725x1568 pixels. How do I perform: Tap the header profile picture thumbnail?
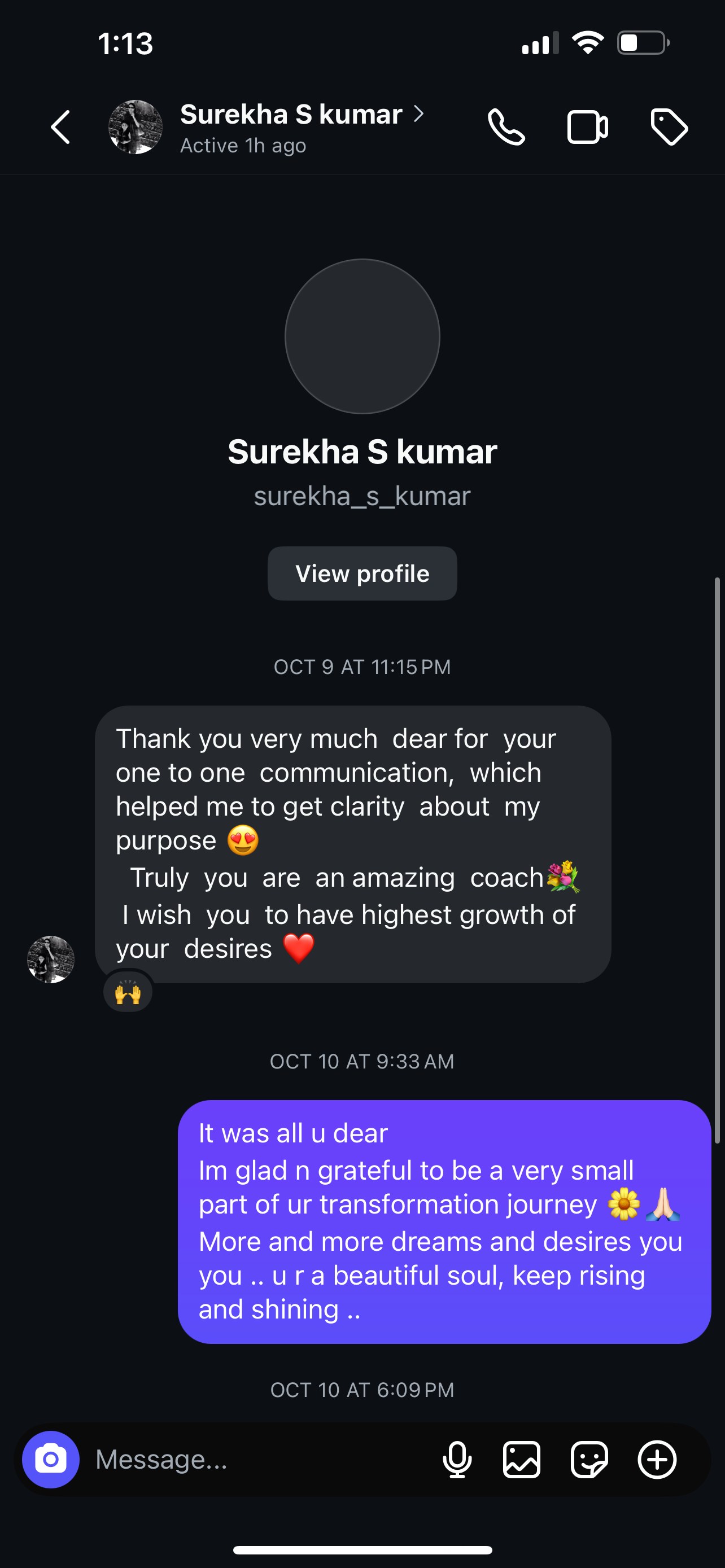point(135,127)
